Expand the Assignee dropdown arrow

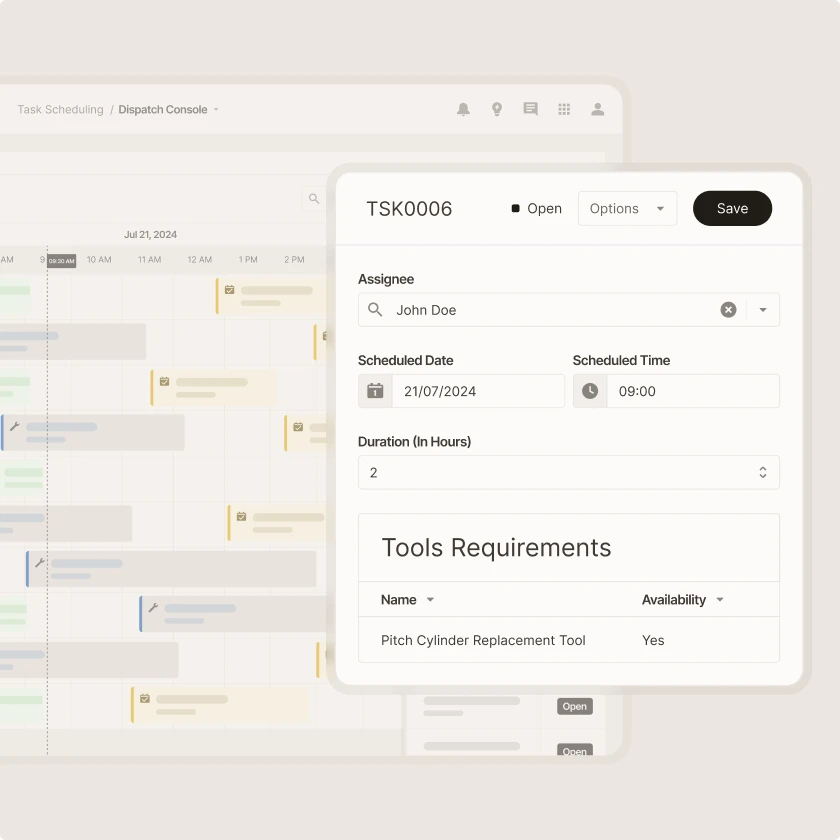(763, 310)
